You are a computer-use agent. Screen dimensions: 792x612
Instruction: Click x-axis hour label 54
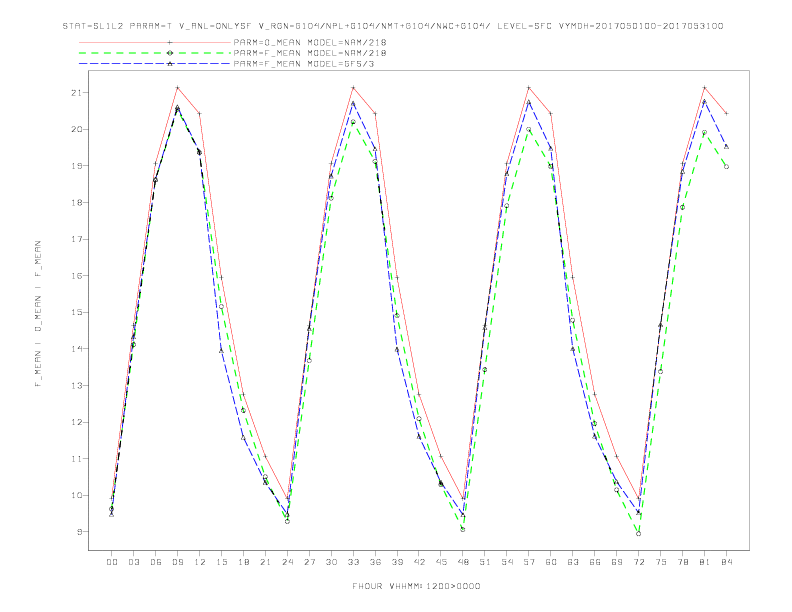[x=507, y=562]
